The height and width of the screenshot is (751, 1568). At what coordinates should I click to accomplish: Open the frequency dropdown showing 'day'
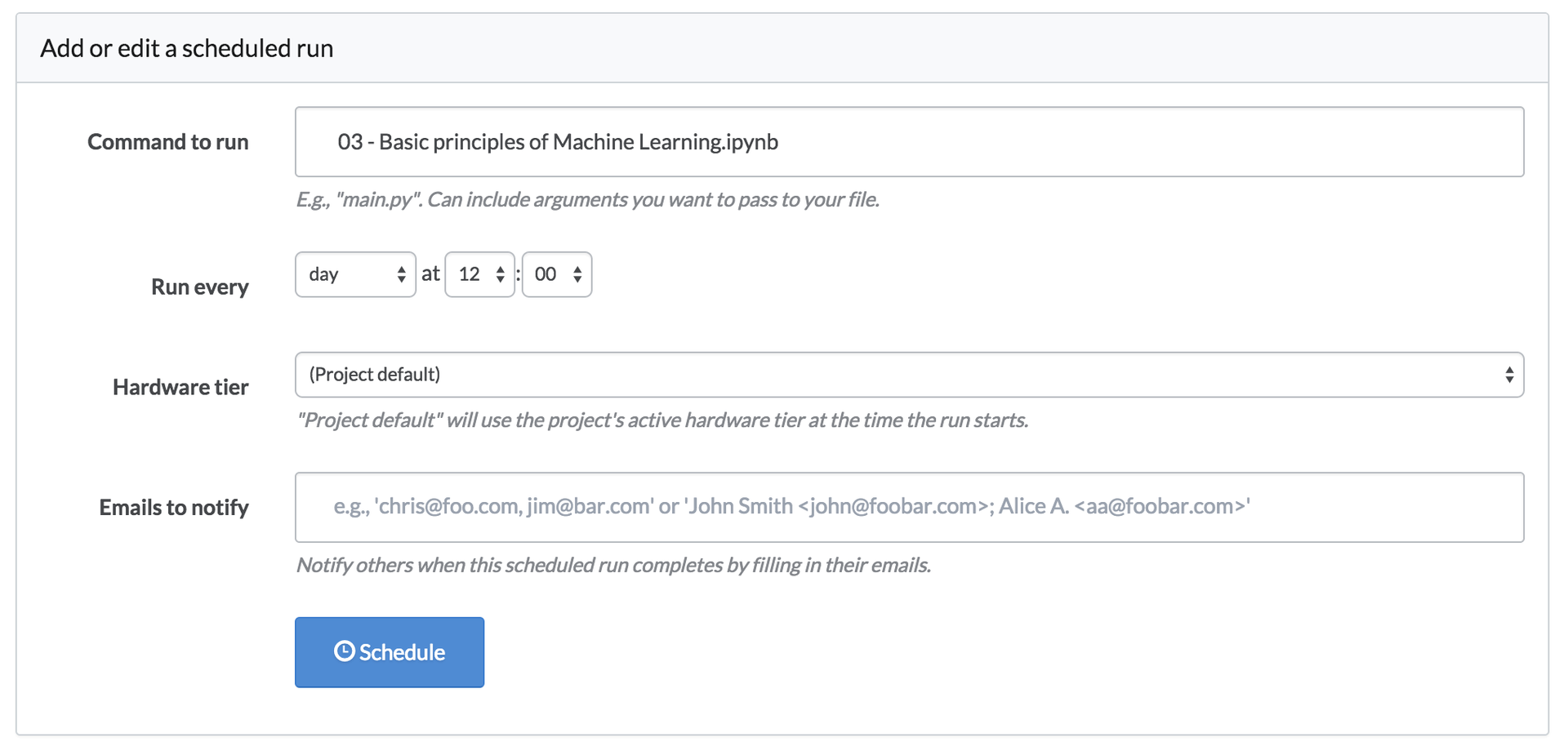355,274
